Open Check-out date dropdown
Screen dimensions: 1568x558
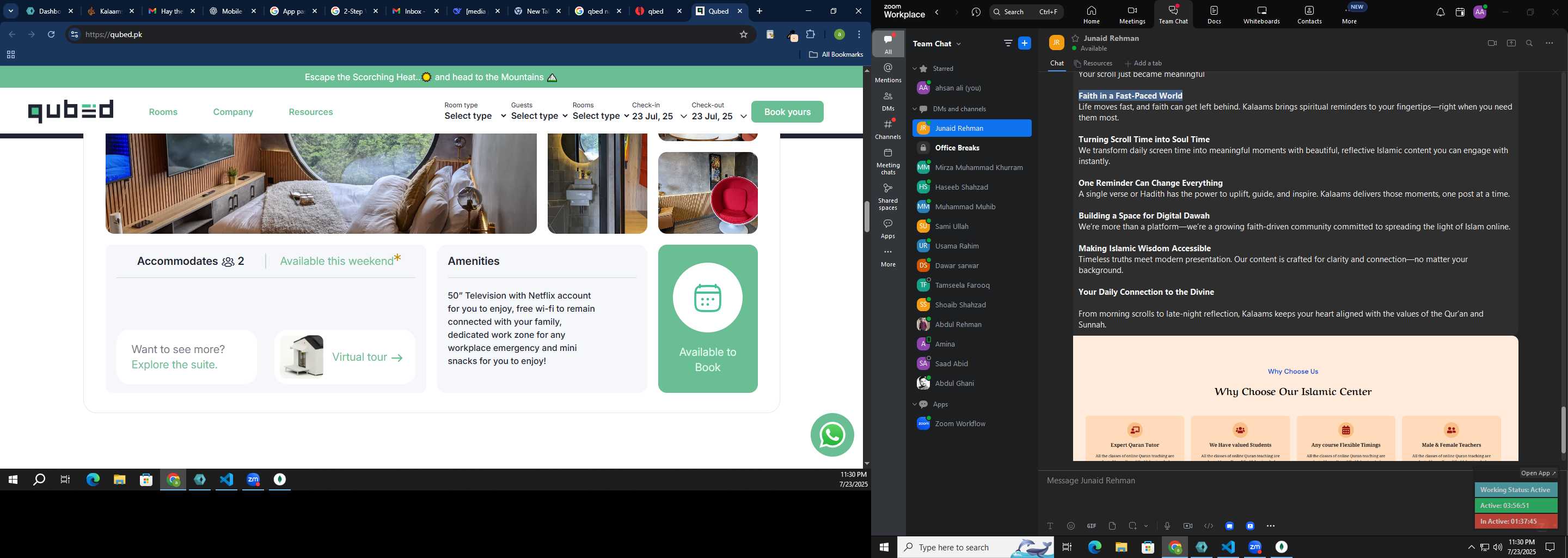point(719,116)
